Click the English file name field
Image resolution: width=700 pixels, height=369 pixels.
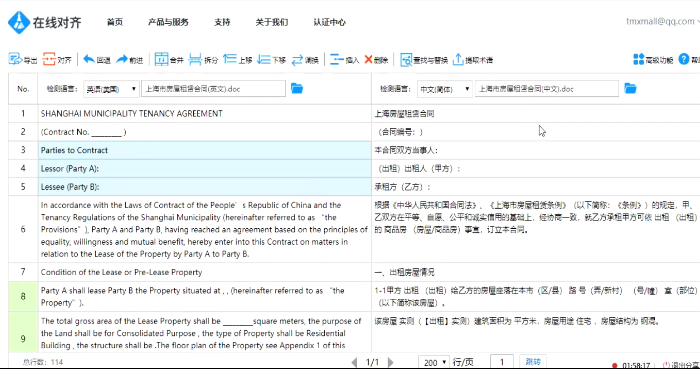coord(213,88)
